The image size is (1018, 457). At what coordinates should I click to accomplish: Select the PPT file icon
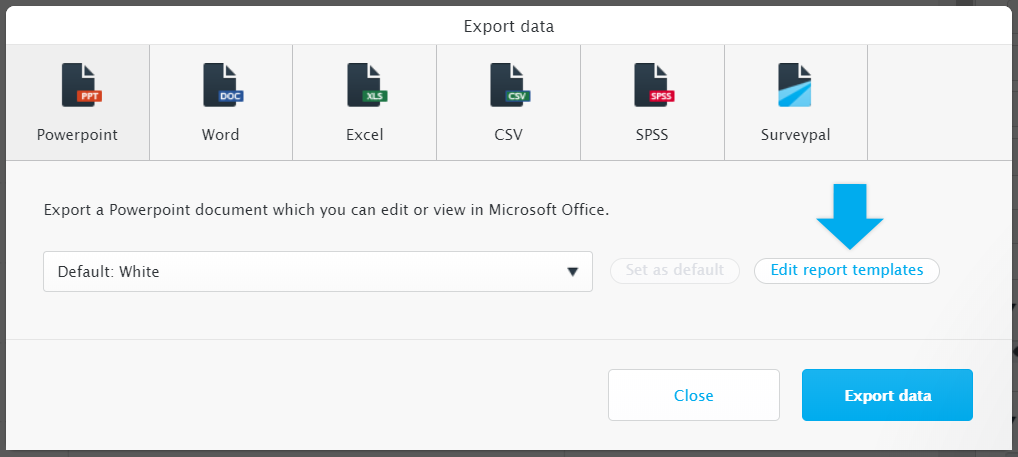(81, 85)
